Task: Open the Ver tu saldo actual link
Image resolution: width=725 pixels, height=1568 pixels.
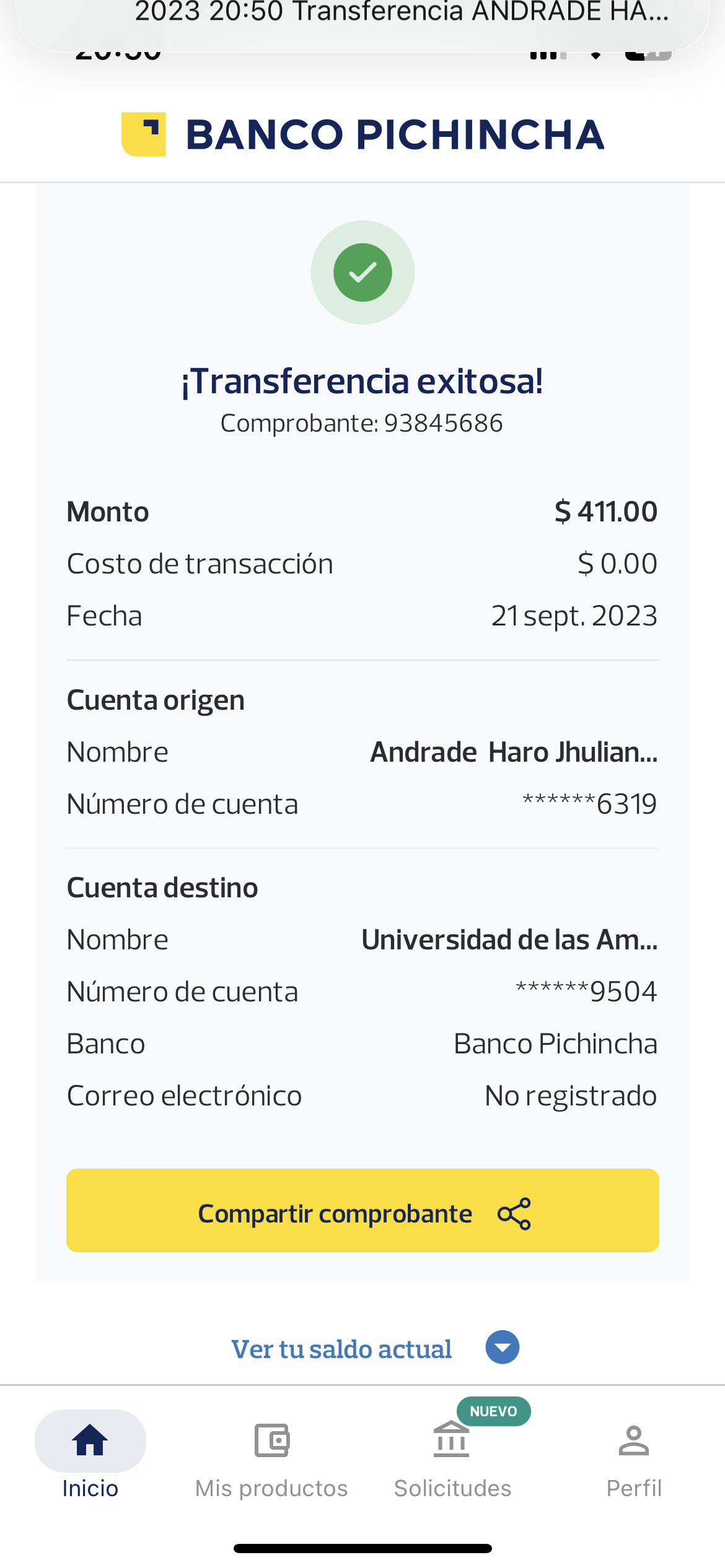Action: 341,1349
